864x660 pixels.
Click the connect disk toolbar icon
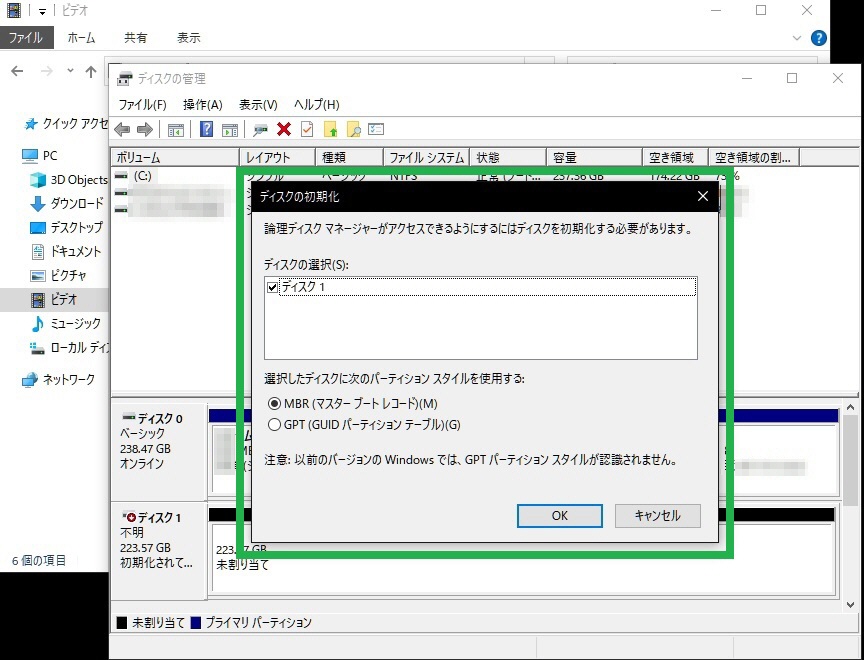tap(260, 130)
